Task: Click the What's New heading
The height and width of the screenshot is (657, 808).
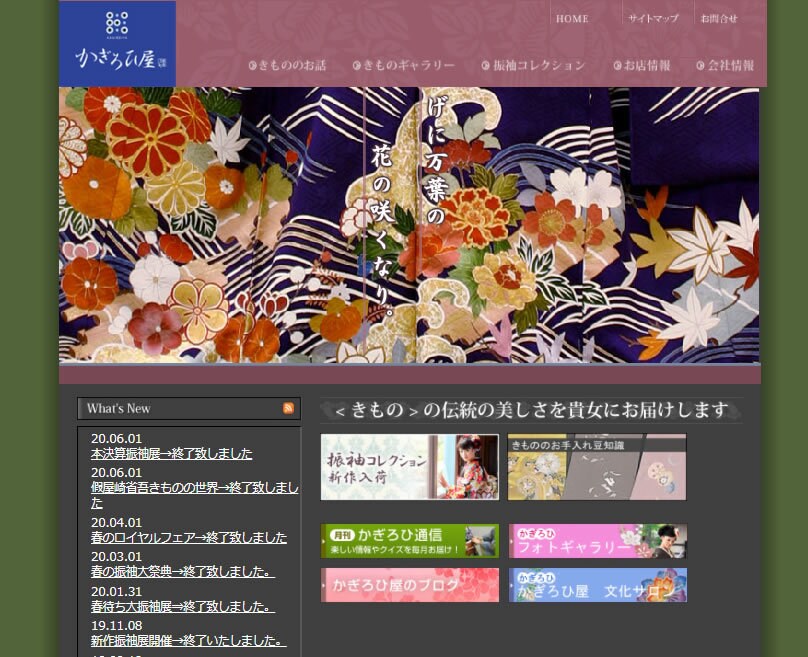Action: pyautogui.click(x=119, y=409)
